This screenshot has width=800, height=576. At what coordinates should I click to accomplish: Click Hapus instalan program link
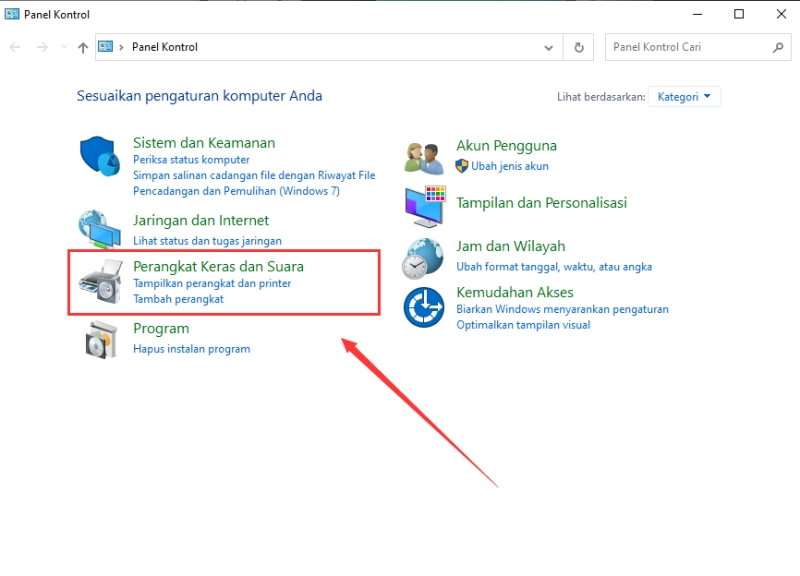(192, 349)
